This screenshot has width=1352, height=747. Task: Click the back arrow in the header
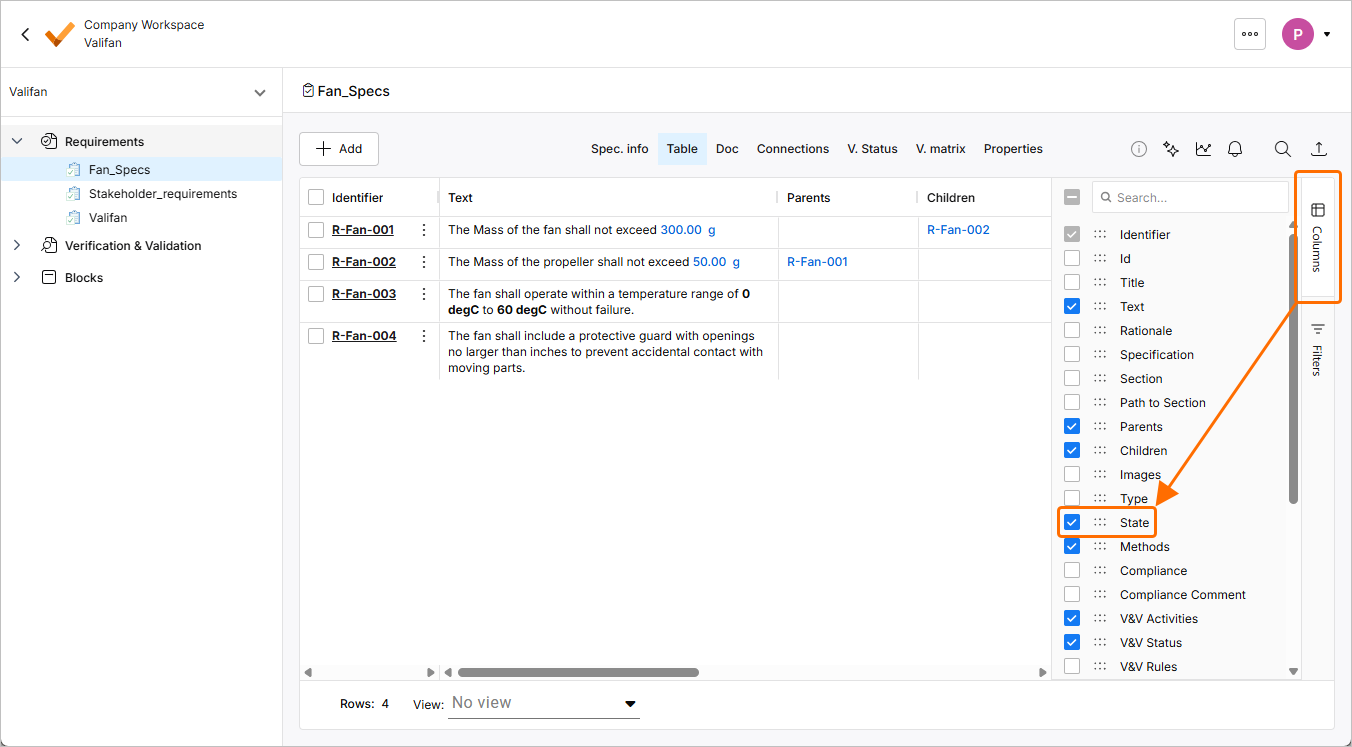[x=26, y=34]
